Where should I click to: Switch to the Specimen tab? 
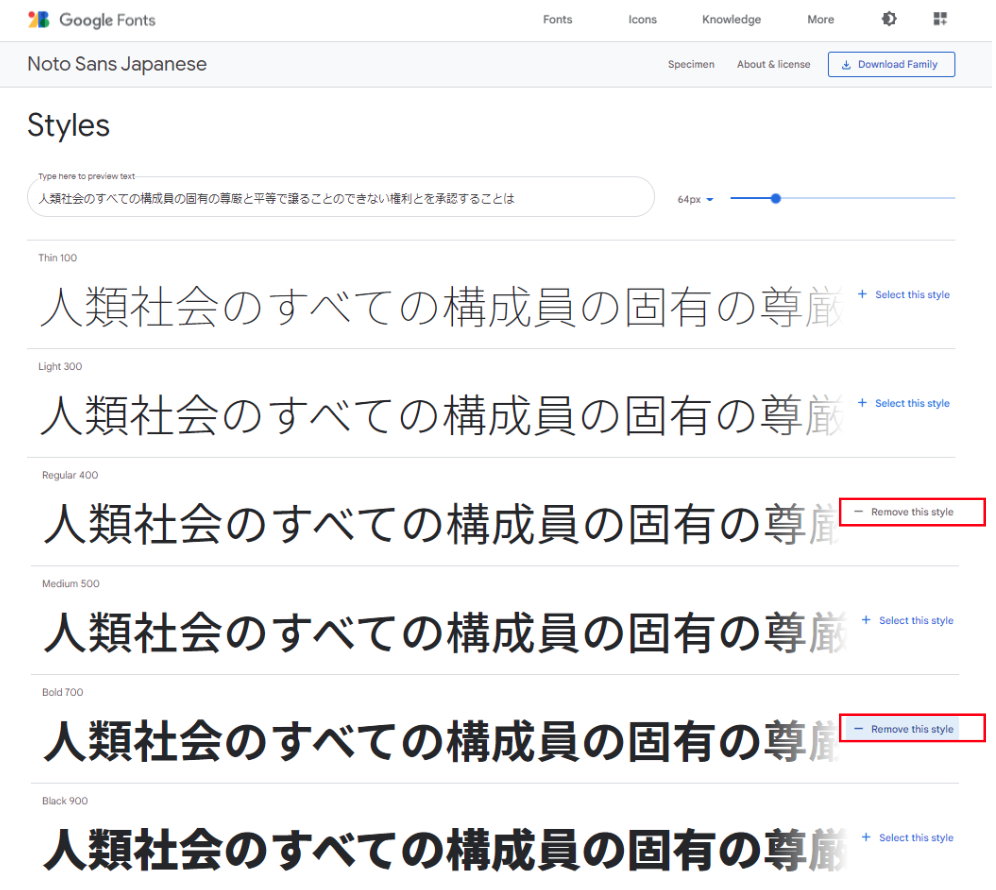tap(691, 65)
